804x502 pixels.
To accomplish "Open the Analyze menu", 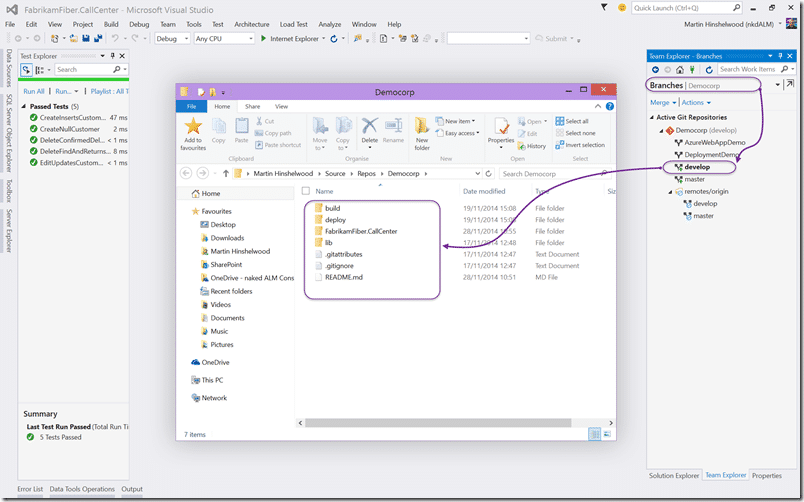I will [330, 24].
